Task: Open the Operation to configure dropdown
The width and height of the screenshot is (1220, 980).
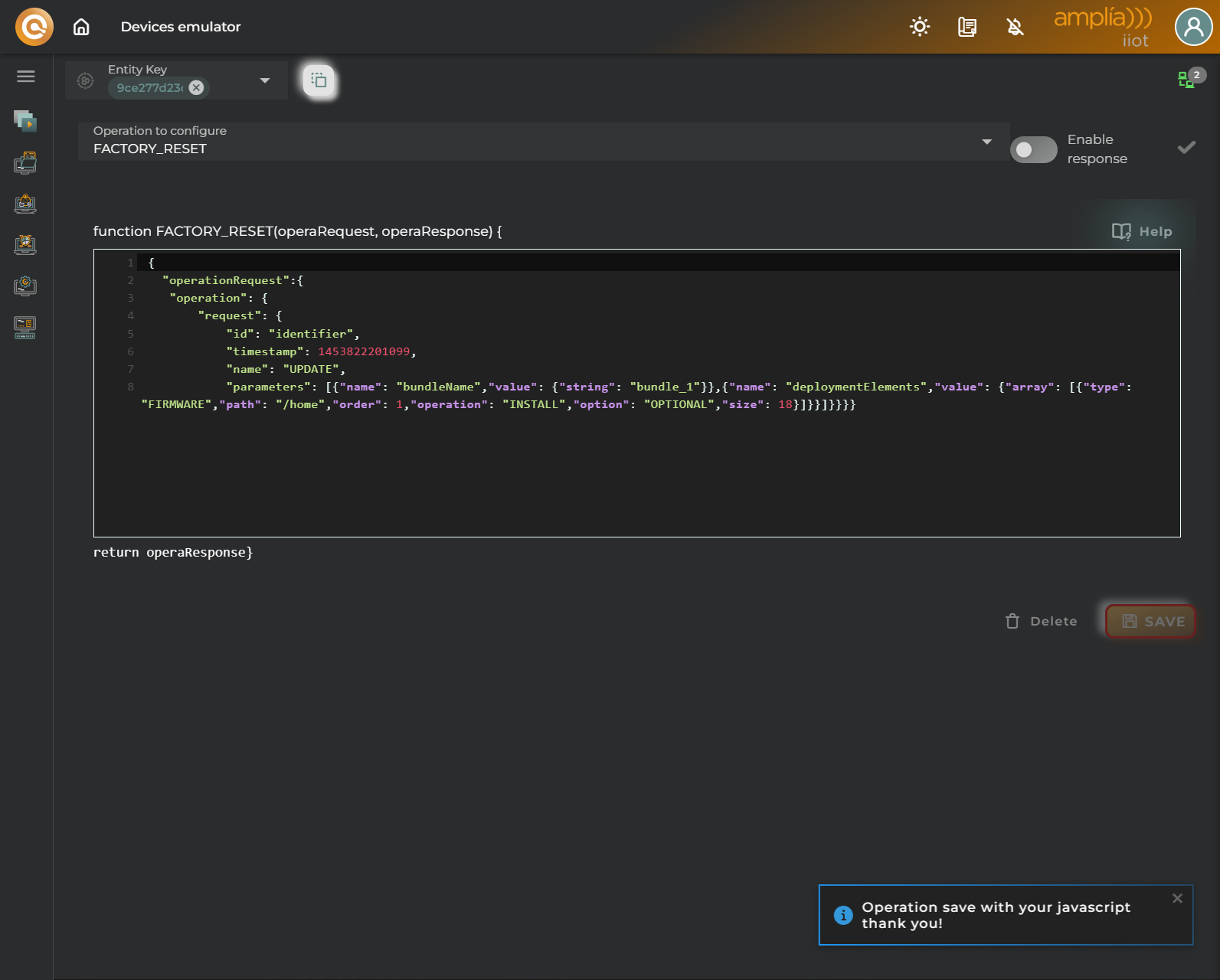Action: tap(544, 141)
